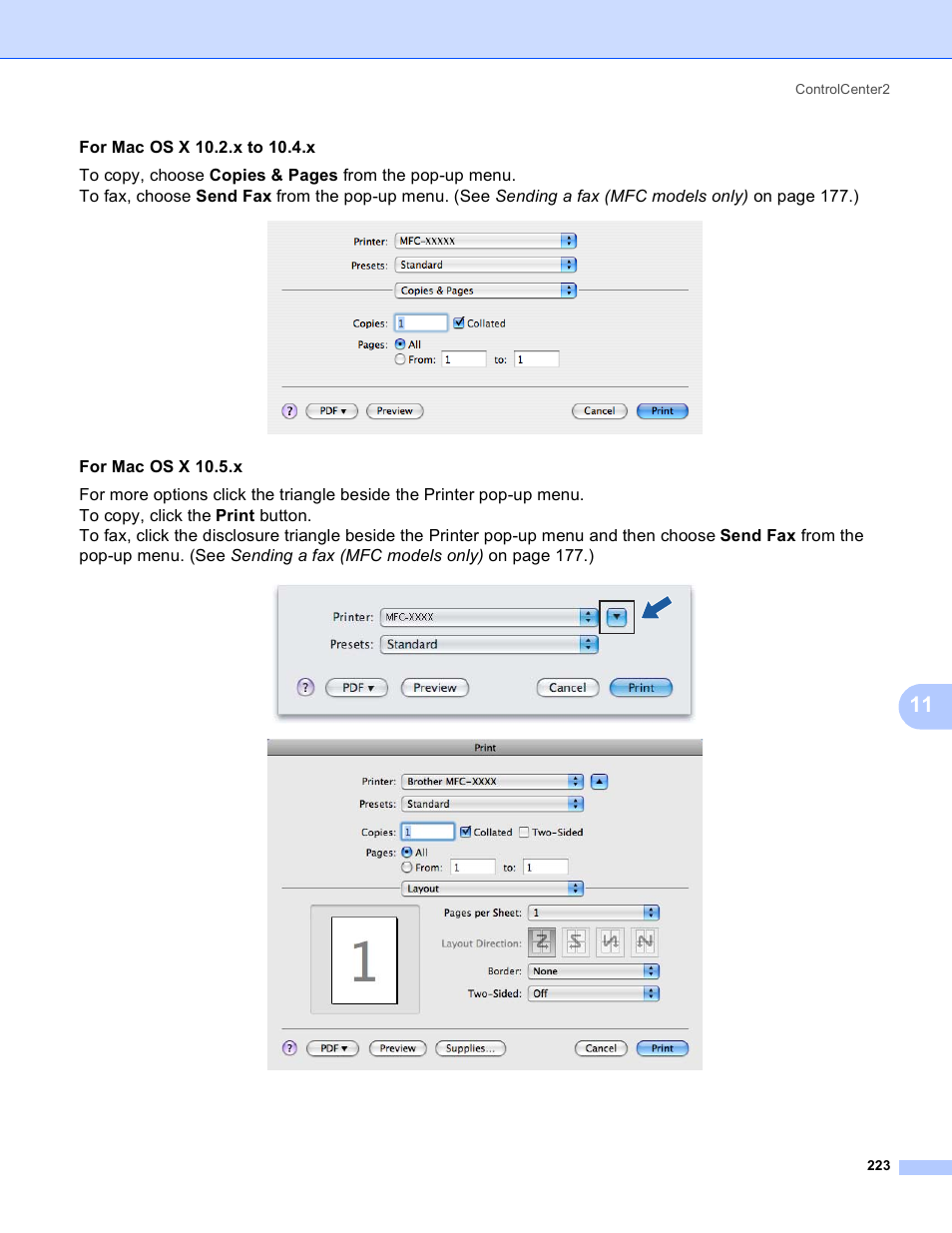Click the page 1 layout preview thumbnail
Image resolution: width=952 pixels, height=1233 pixels.
pos(364,960)
